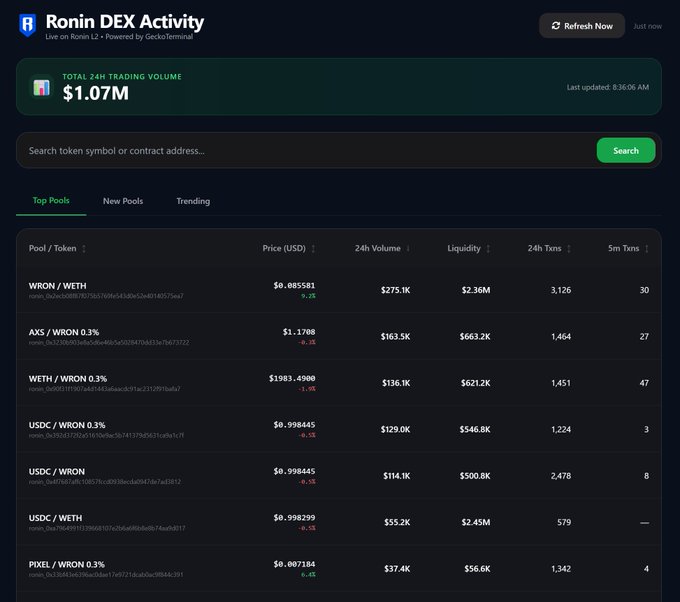The image size is (680, 602).
Task: Click the 6.4% price change
Action: click(308, 574)
